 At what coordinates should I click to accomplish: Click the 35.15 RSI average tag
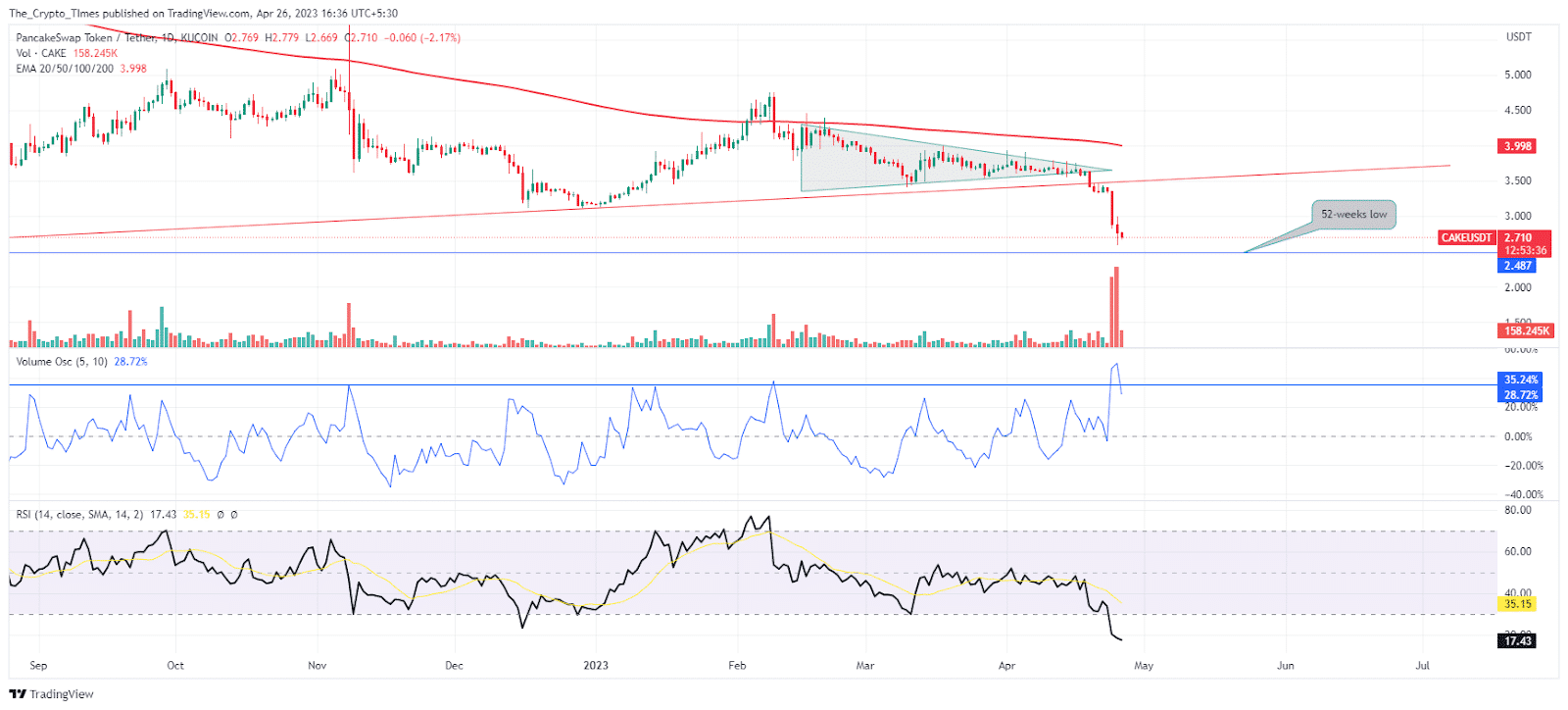(1518, 604)
